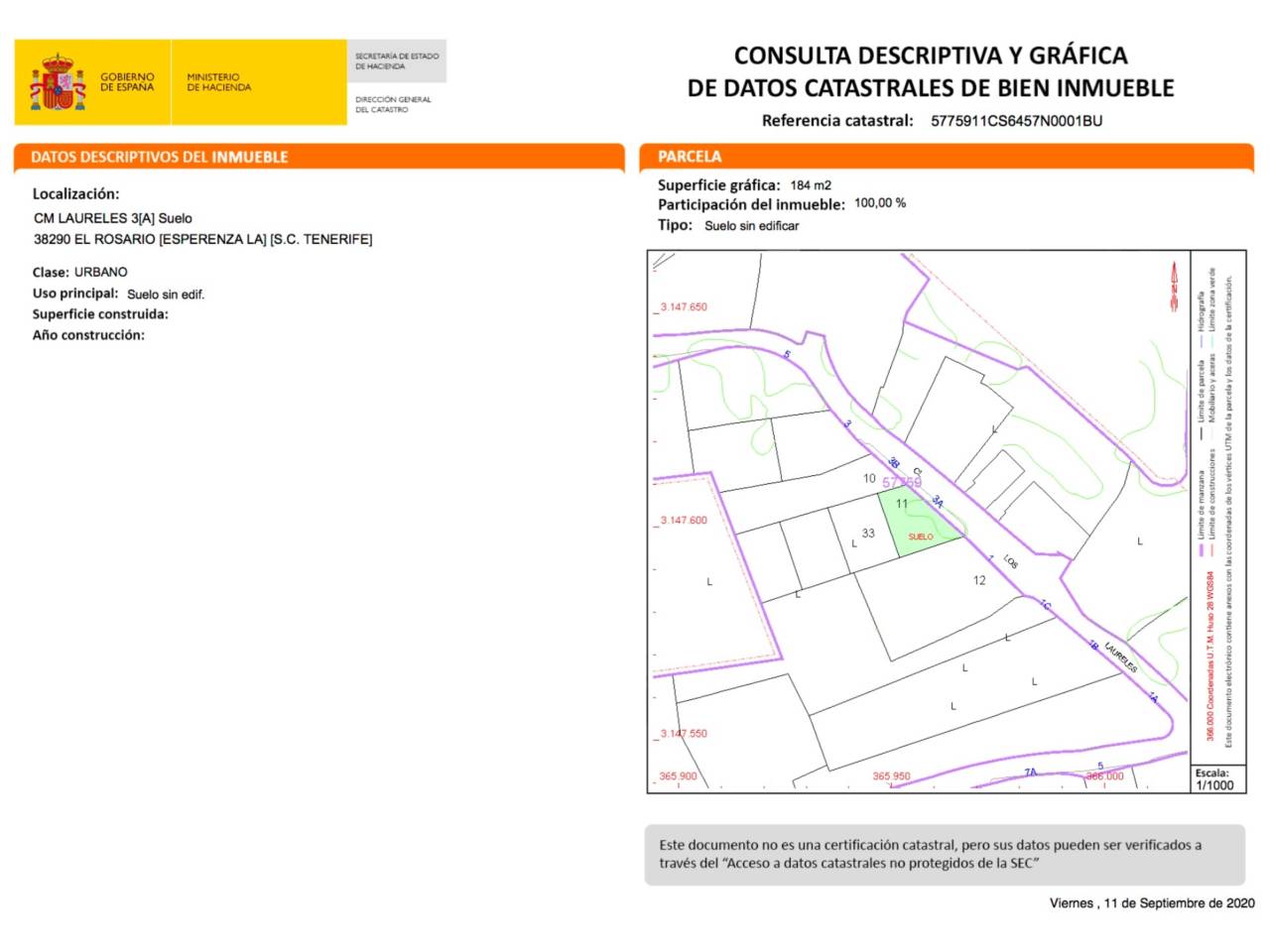Click the grey disclaimer notice box
Image resolution: width=1270 pixels, height=952 pixels.
pyautogui.click(x=945, y=855)
